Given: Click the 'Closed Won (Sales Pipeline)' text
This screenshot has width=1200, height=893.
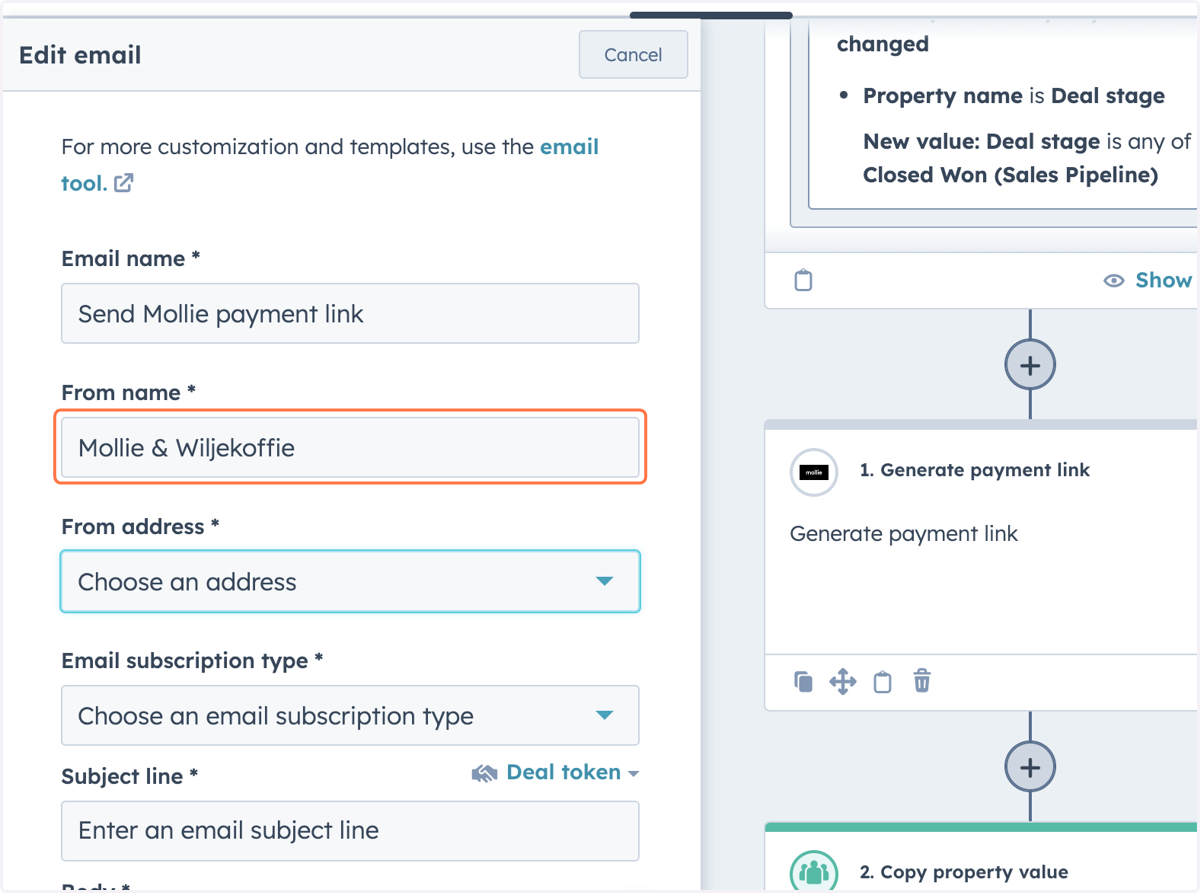Looking at the screenshot, I should pos(1010,175).
